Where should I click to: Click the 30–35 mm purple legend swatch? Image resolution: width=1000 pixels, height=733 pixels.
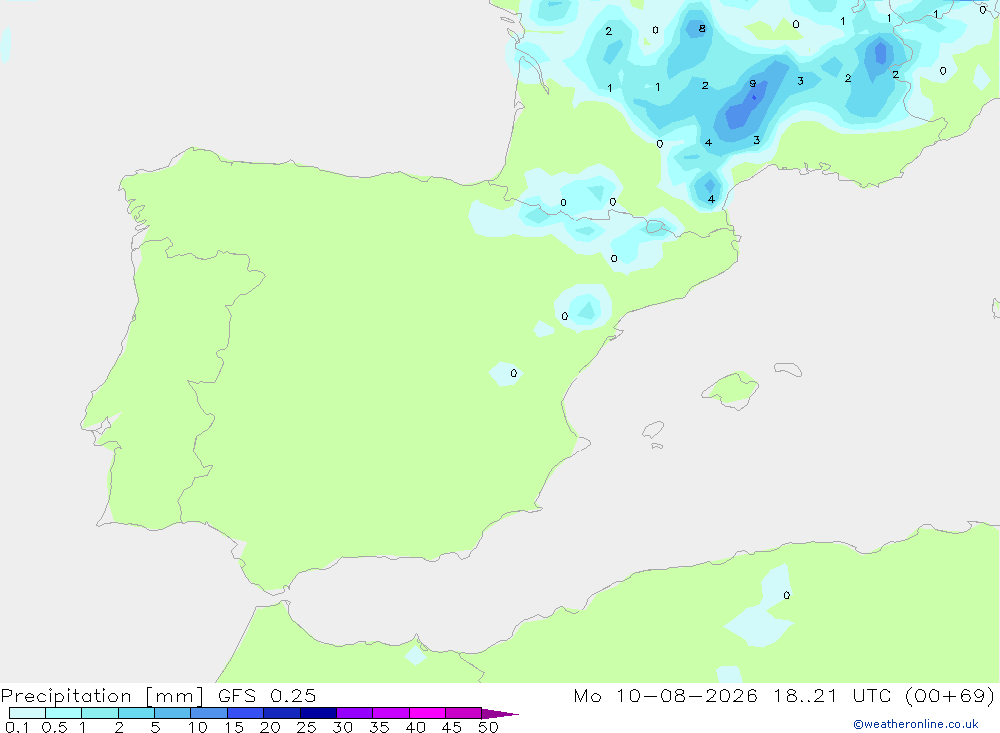[x=355, y=713]
